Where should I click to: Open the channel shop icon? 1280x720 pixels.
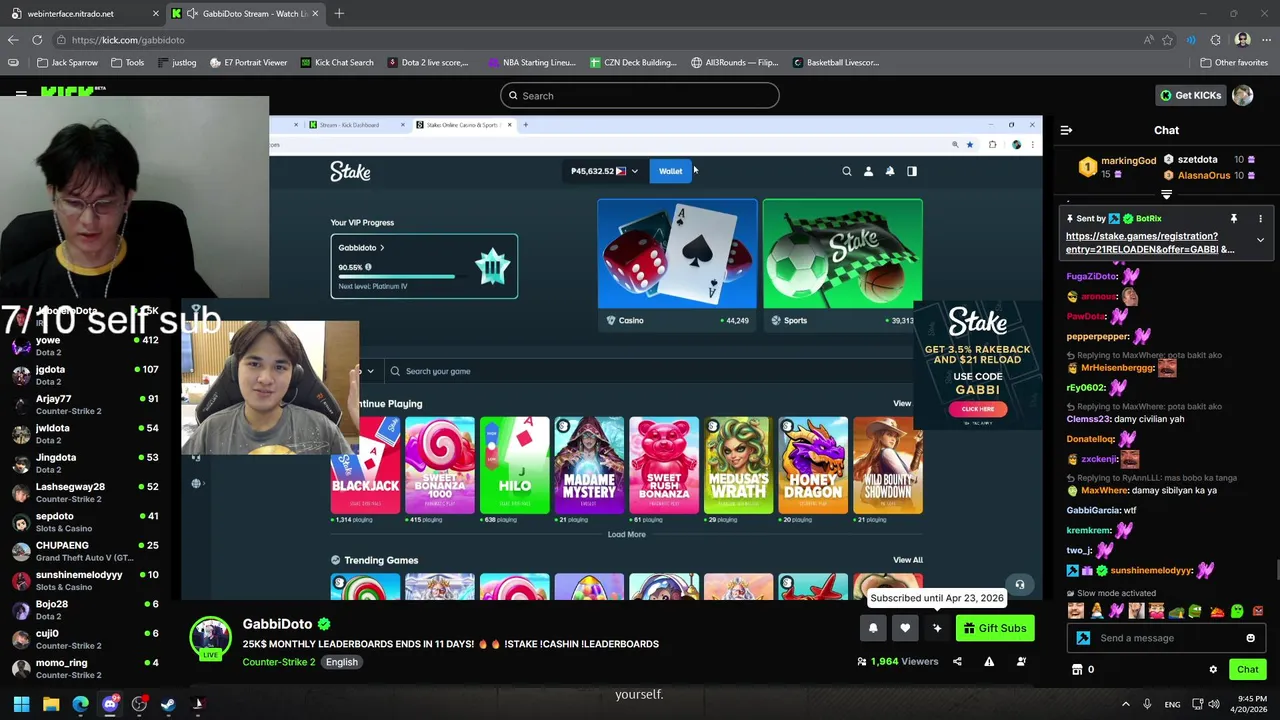coord(1077,669)
